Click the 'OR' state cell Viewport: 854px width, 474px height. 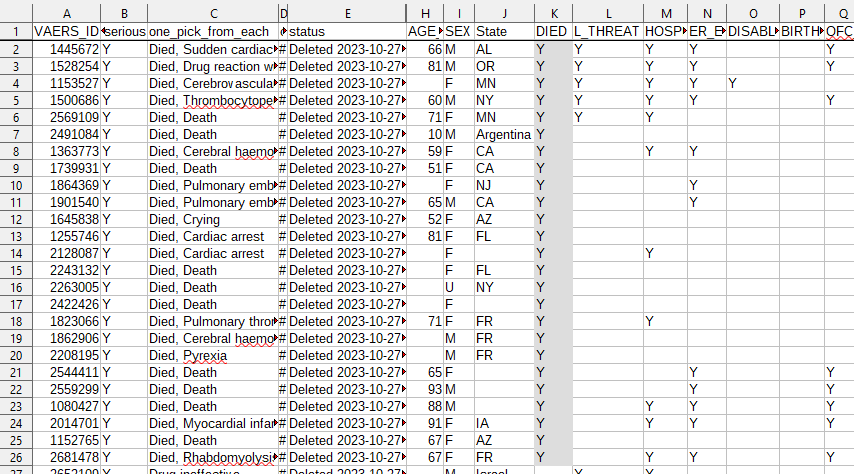click(504, 66)
